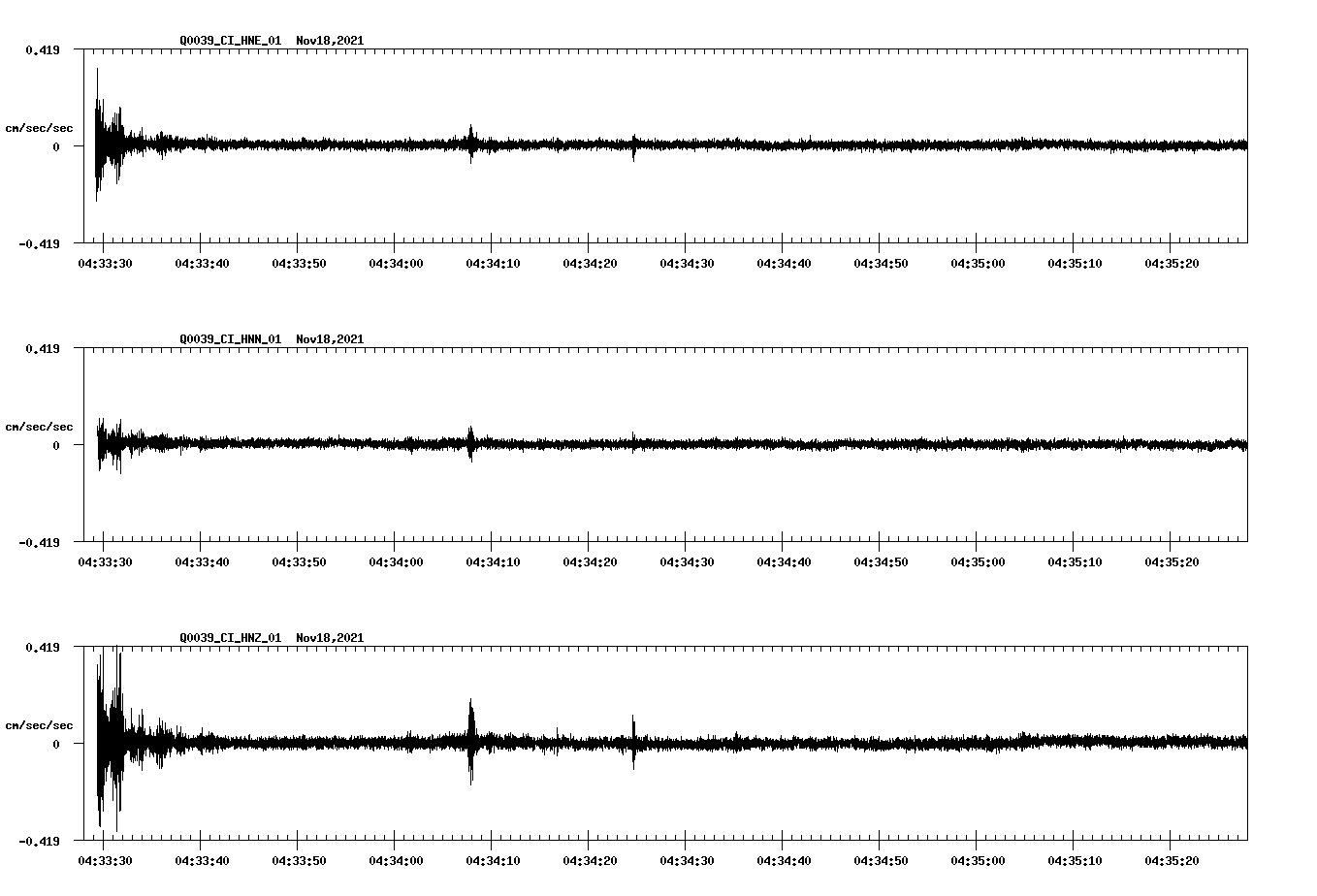Click the 04:35:00 time label under HNE plot
Image resolution: width=1317 pixels, height=896 pixels.
point(978,264)
